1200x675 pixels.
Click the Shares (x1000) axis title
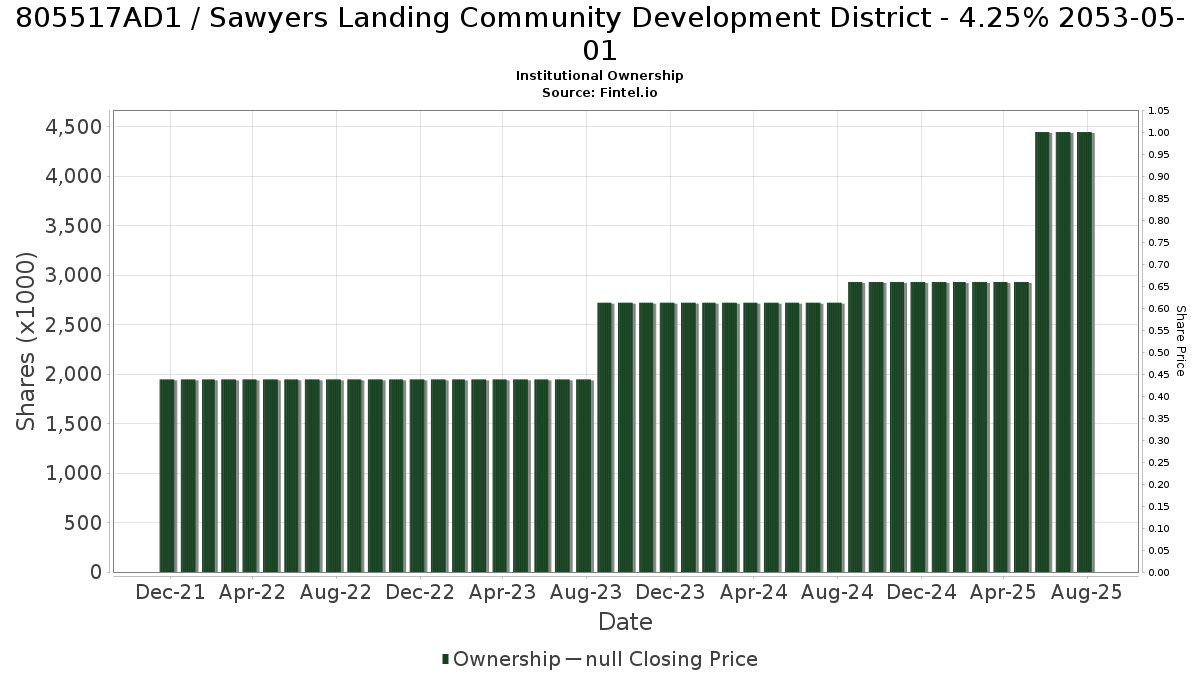pos(26,341)
